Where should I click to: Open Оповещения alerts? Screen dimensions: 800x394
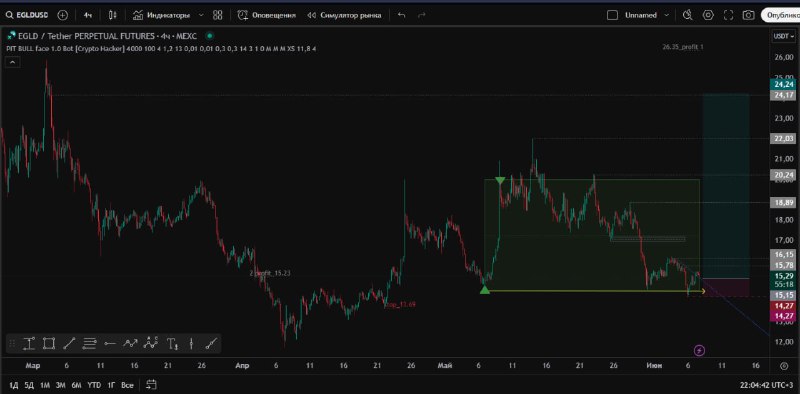[x=266, y=15]
